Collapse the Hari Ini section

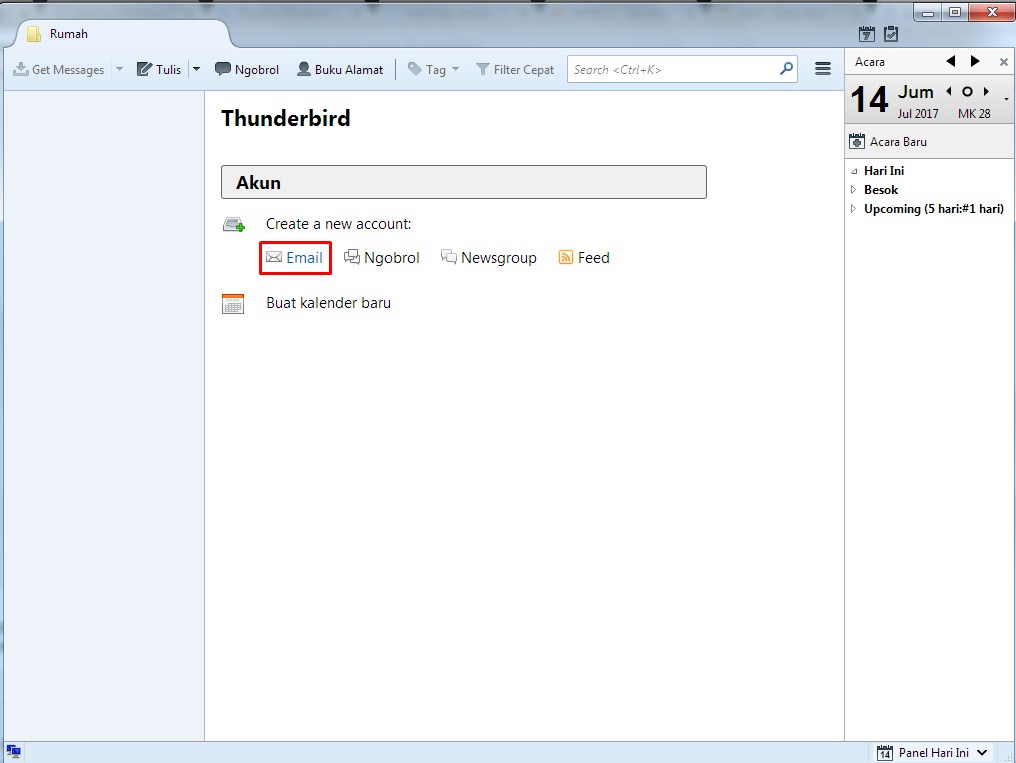[852, 171]
